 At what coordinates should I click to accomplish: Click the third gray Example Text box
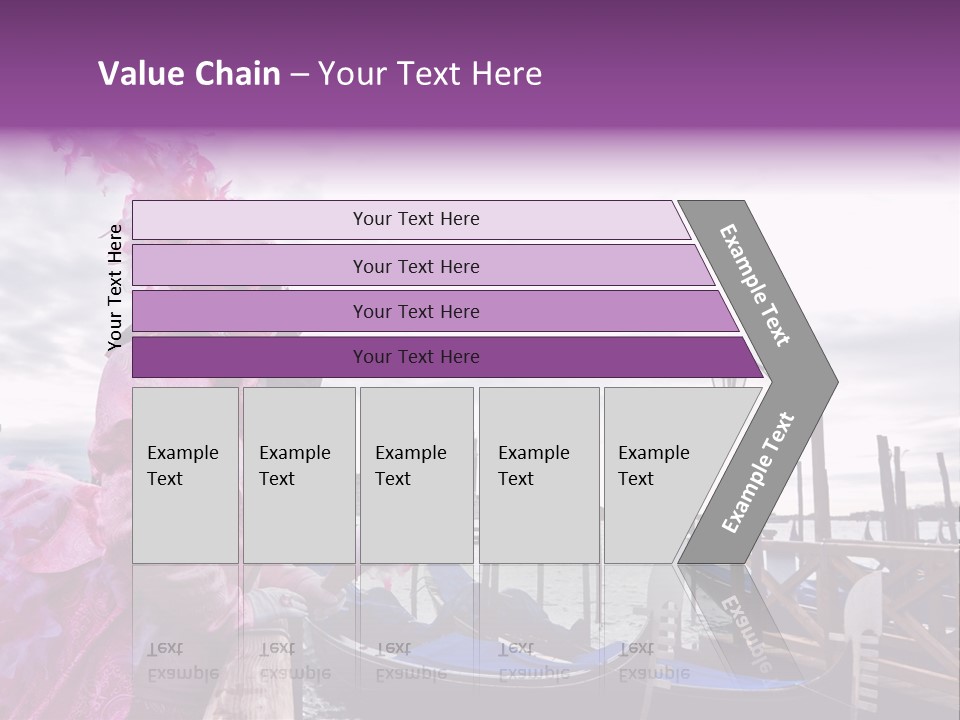415,475
